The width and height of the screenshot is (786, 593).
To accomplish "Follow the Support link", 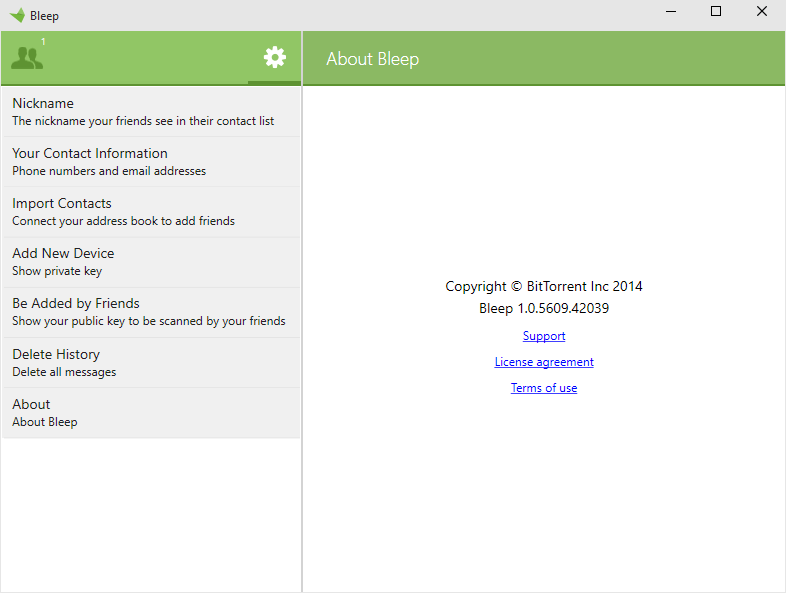I will point(544,336).
